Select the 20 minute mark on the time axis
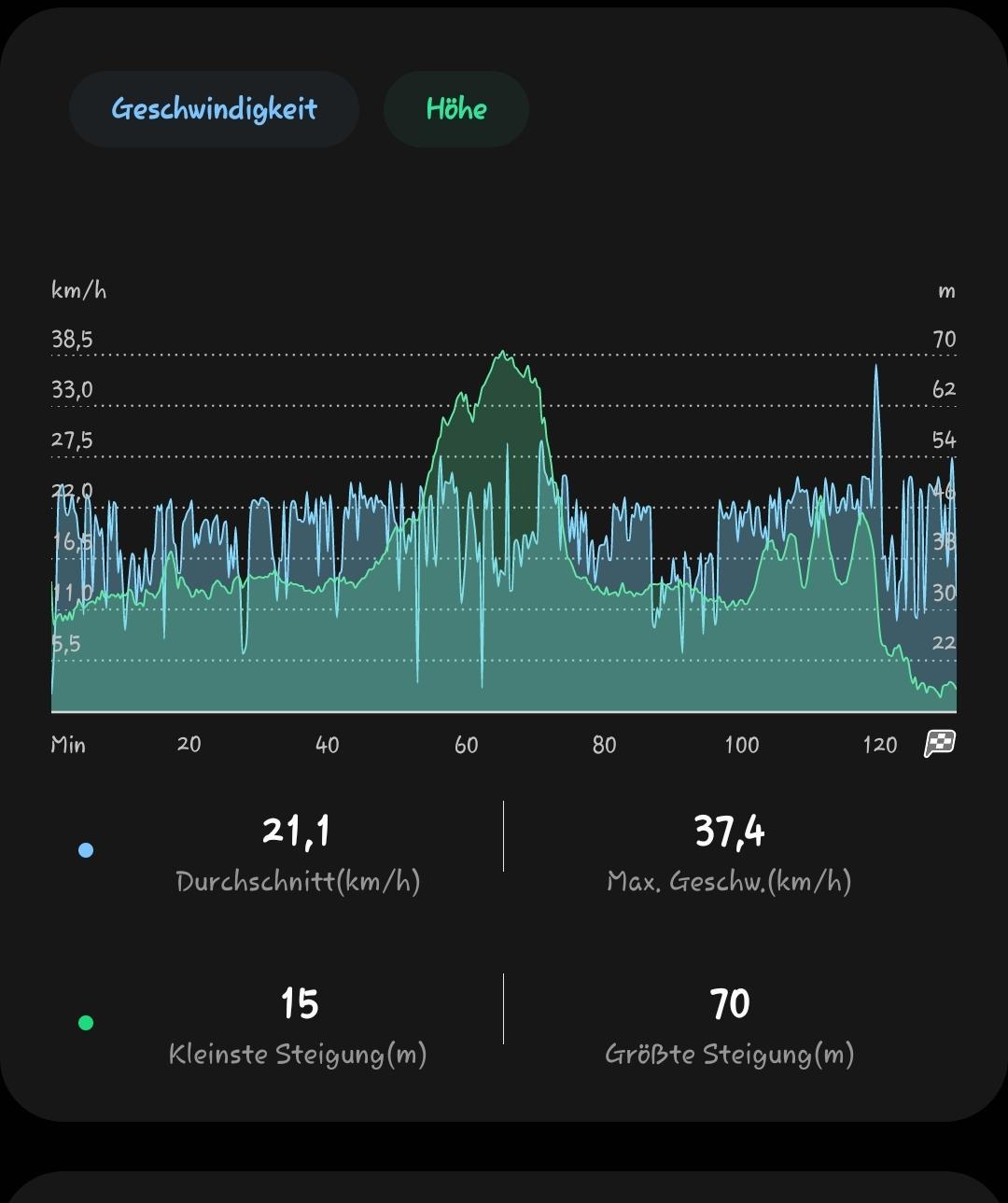 tap(189, 745)
